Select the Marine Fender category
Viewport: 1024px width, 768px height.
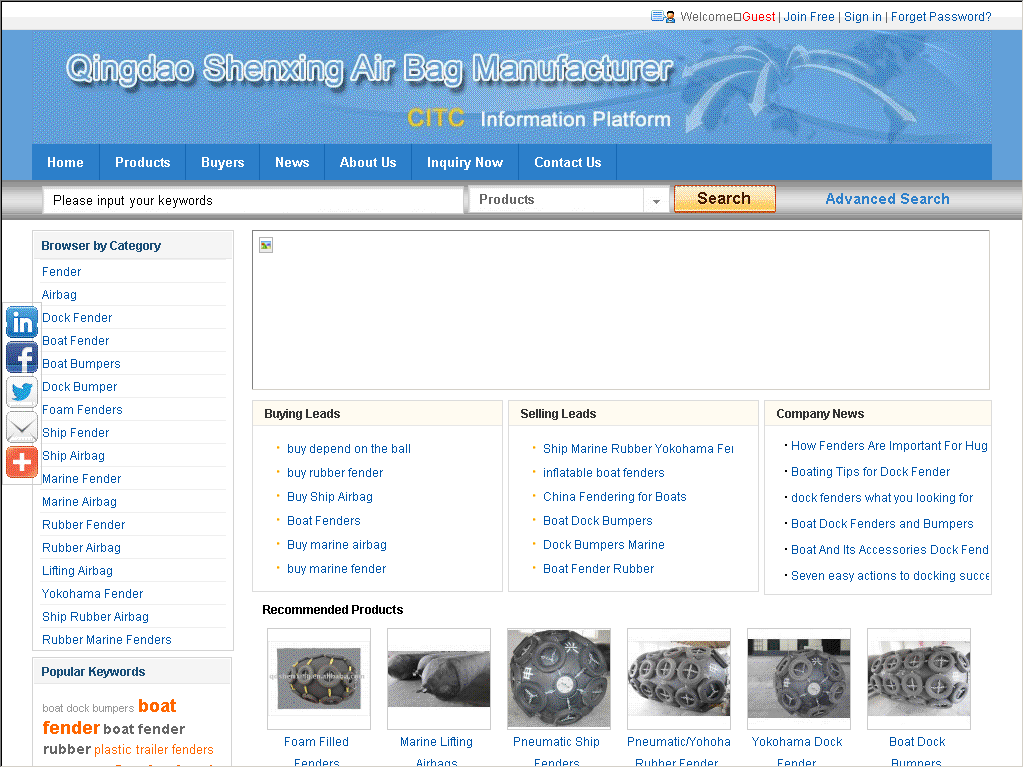82,479
